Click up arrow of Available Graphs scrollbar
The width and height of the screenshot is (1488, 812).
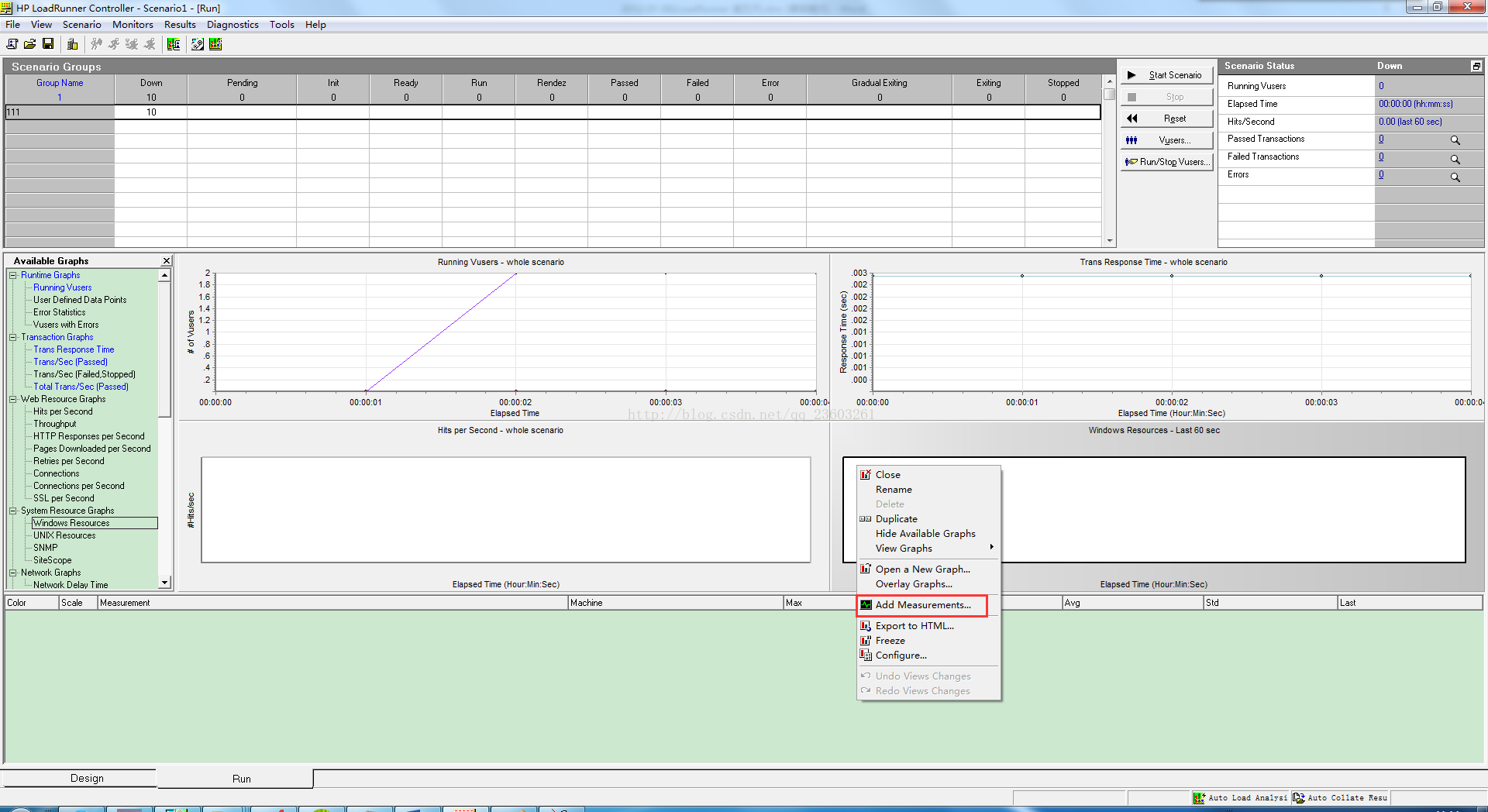[x=164, y=275]
